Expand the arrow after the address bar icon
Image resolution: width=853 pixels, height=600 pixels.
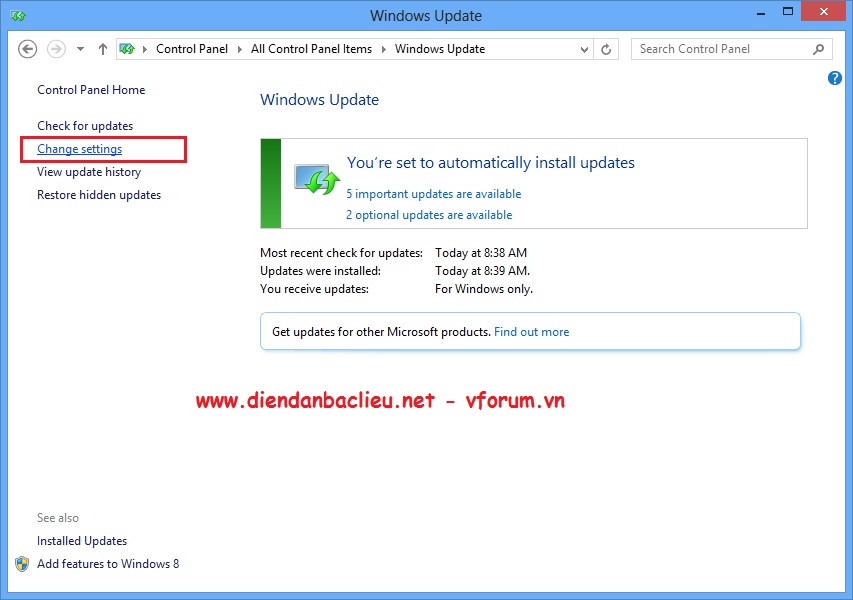145,49
